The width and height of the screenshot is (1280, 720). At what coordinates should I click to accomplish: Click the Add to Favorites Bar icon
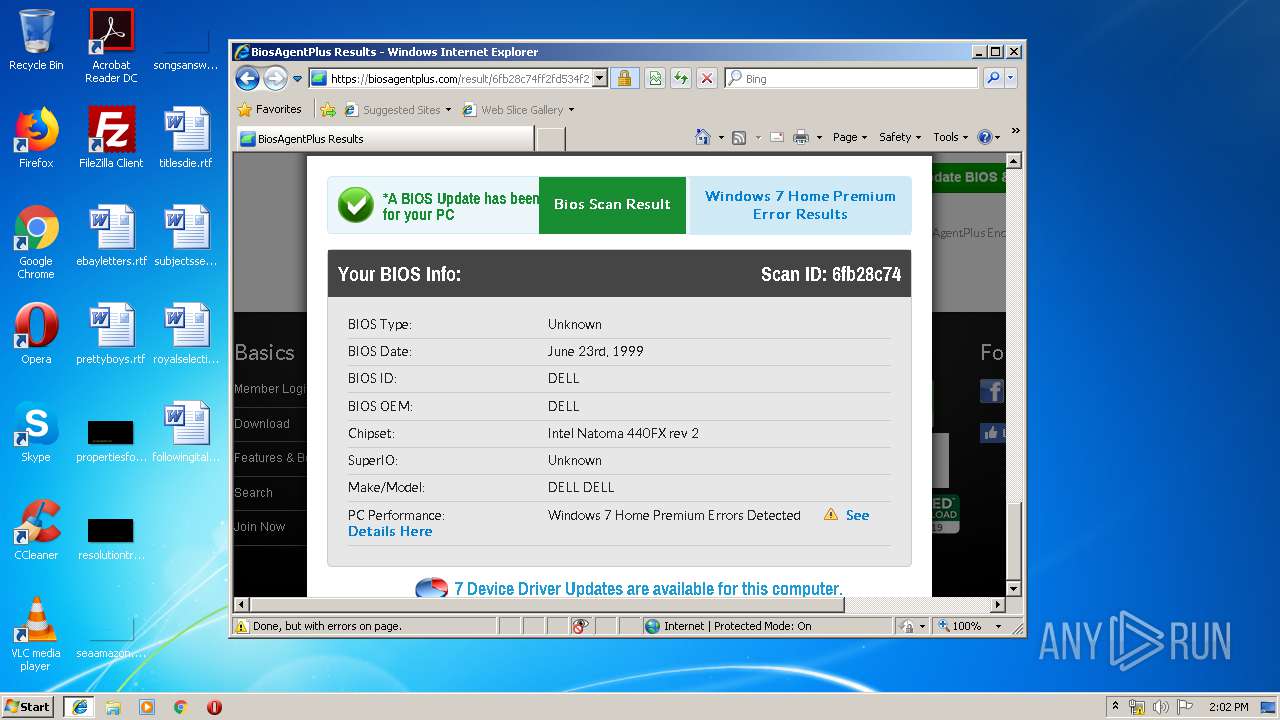pos(328,110)
